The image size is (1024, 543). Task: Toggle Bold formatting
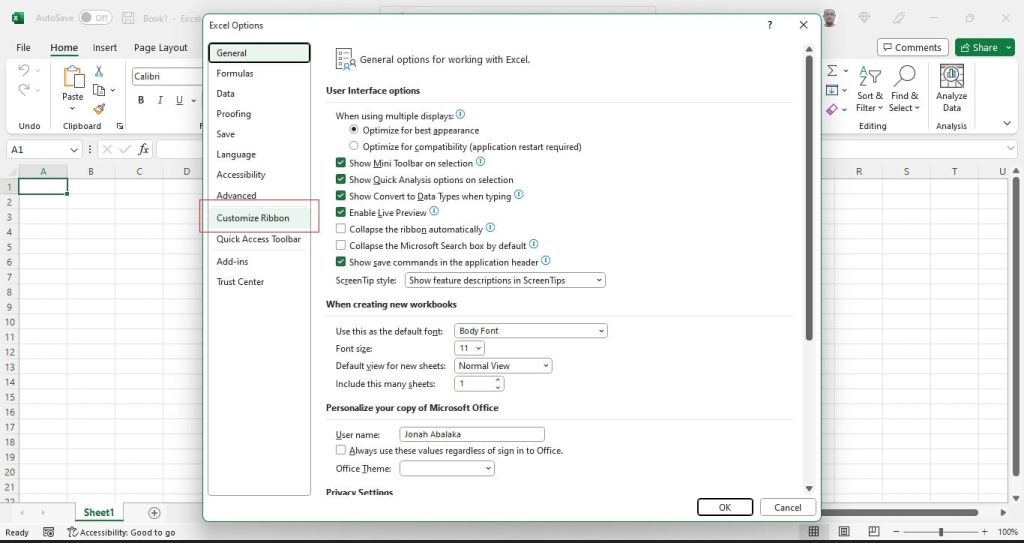tap(141, 100)
